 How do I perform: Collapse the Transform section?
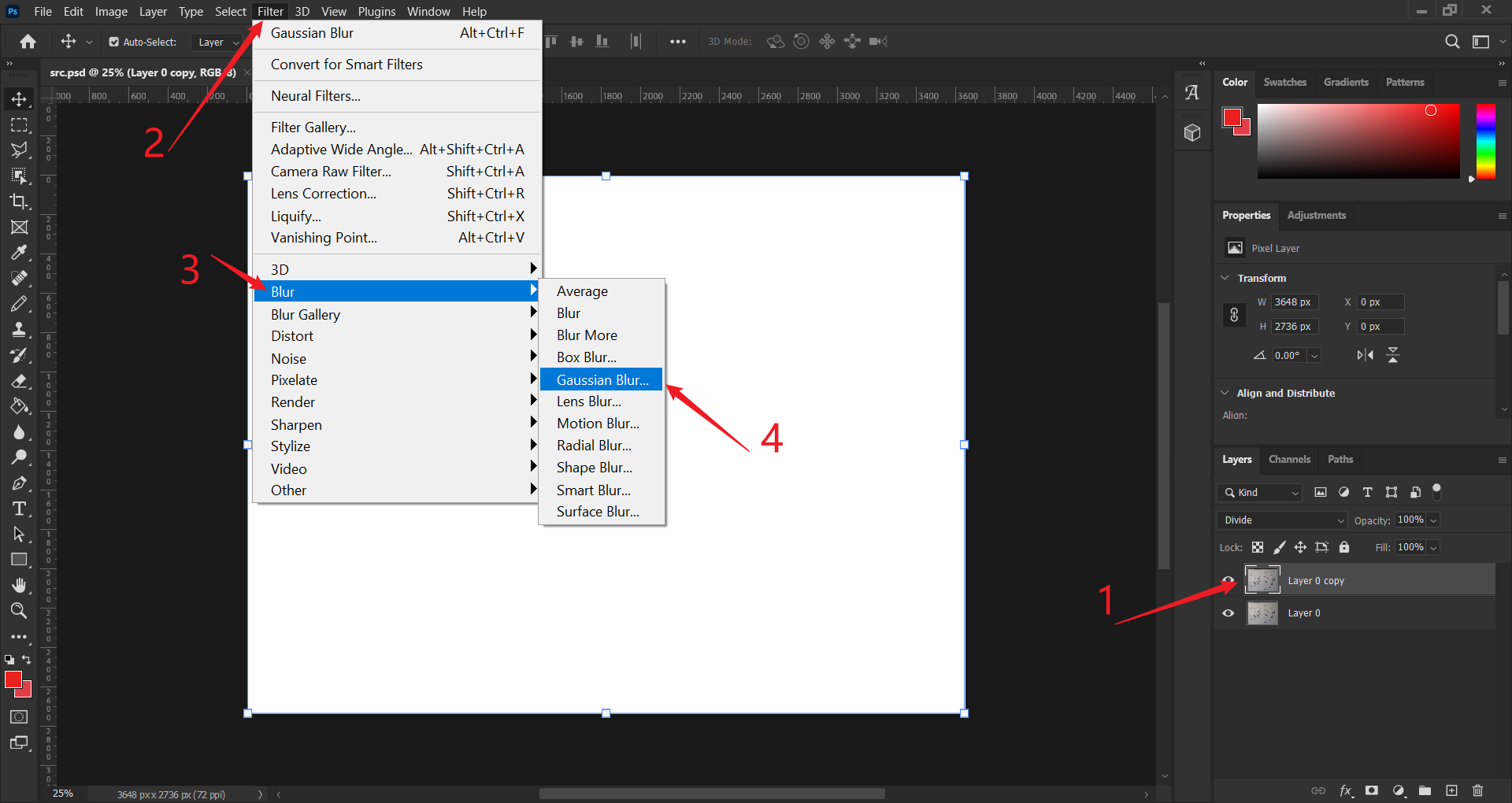(x=1225, y=278)
